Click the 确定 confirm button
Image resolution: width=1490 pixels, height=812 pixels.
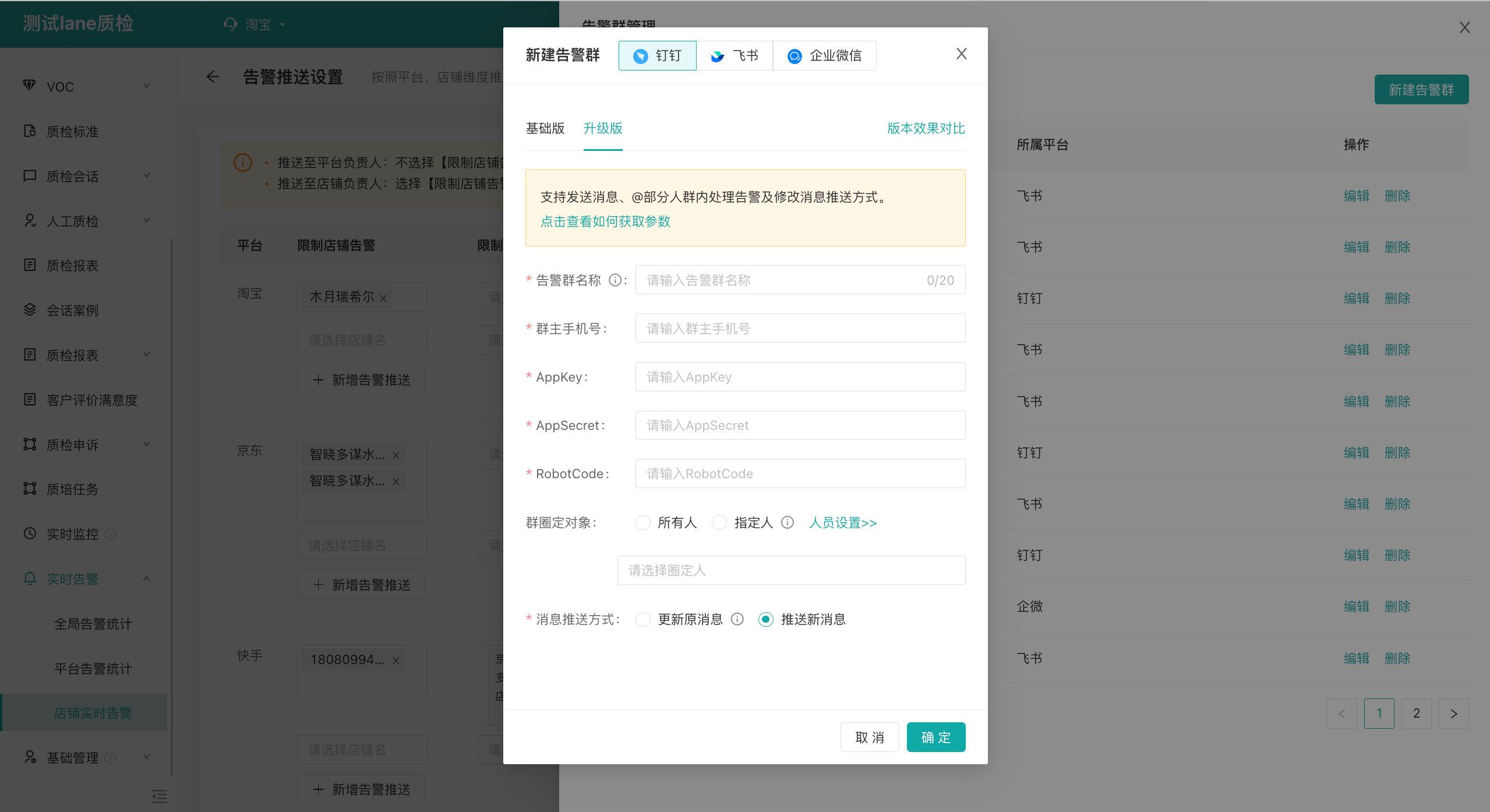(x=936, y=737)
